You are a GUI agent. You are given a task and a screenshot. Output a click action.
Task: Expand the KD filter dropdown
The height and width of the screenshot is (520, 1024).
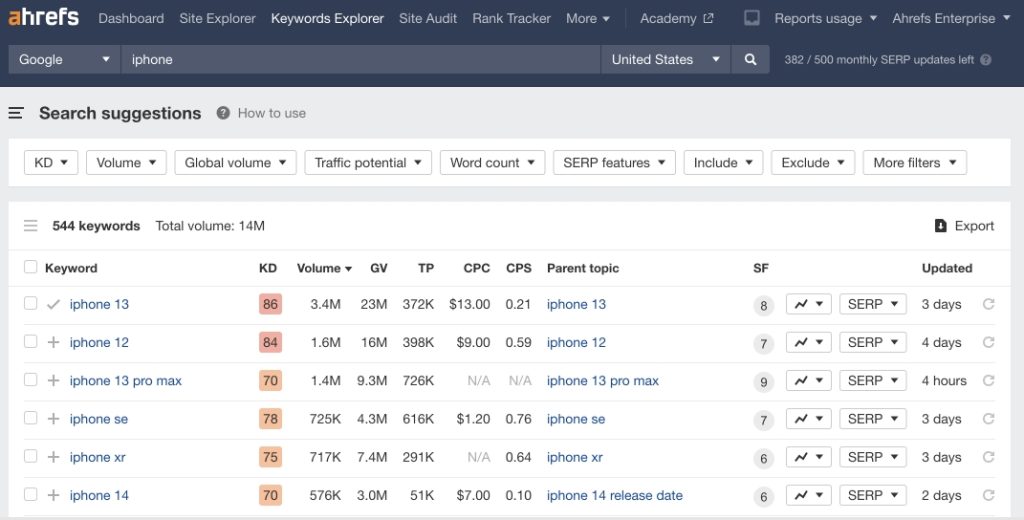[x=51, y=163]
